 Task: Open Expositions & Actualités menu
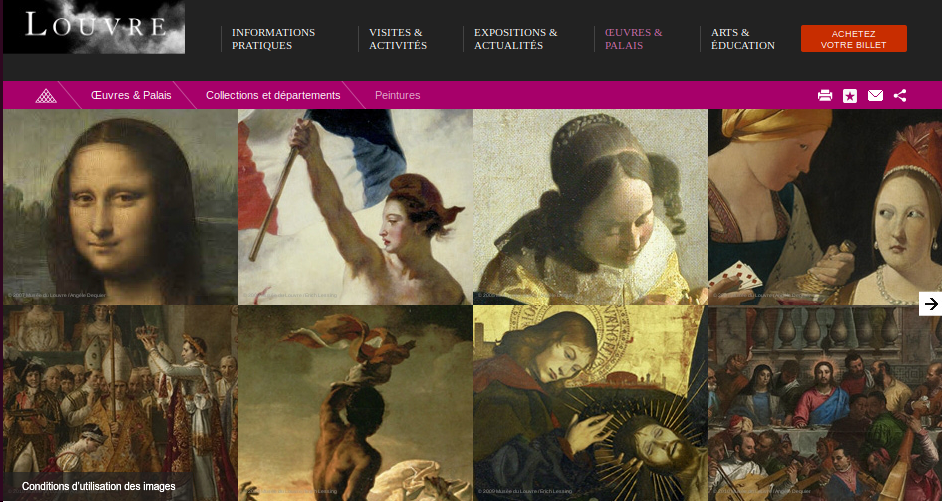coord(515,39)
